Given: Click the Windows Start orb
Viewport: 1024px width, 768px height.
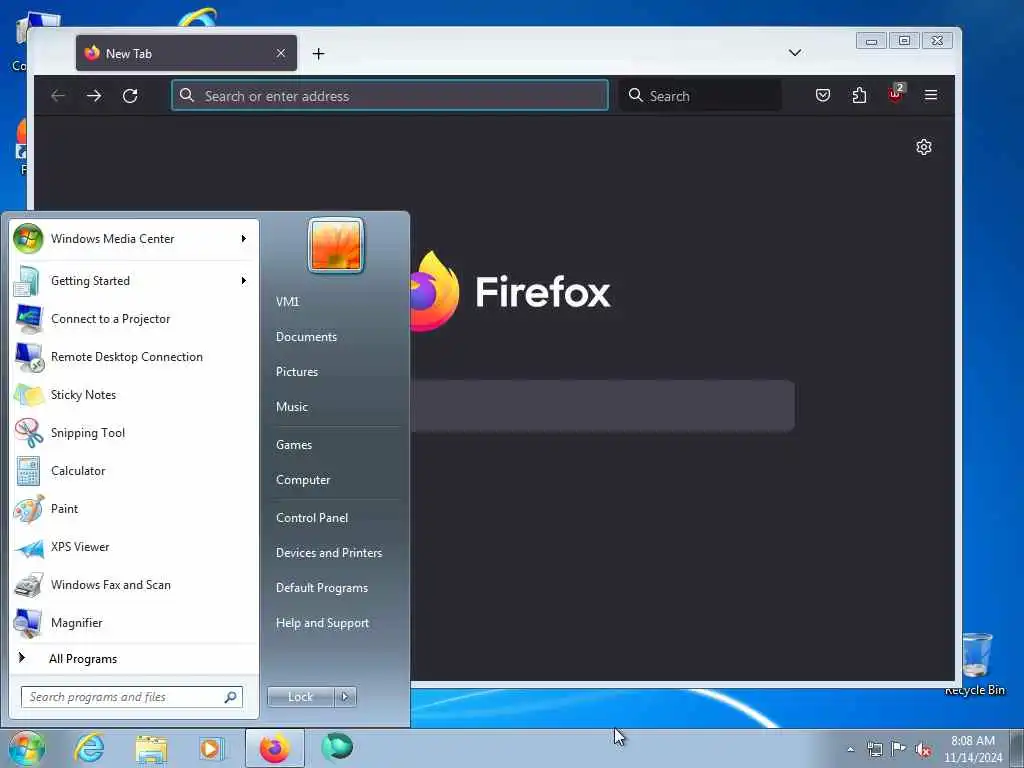Looking at the screenshot, I should [27, 748].
